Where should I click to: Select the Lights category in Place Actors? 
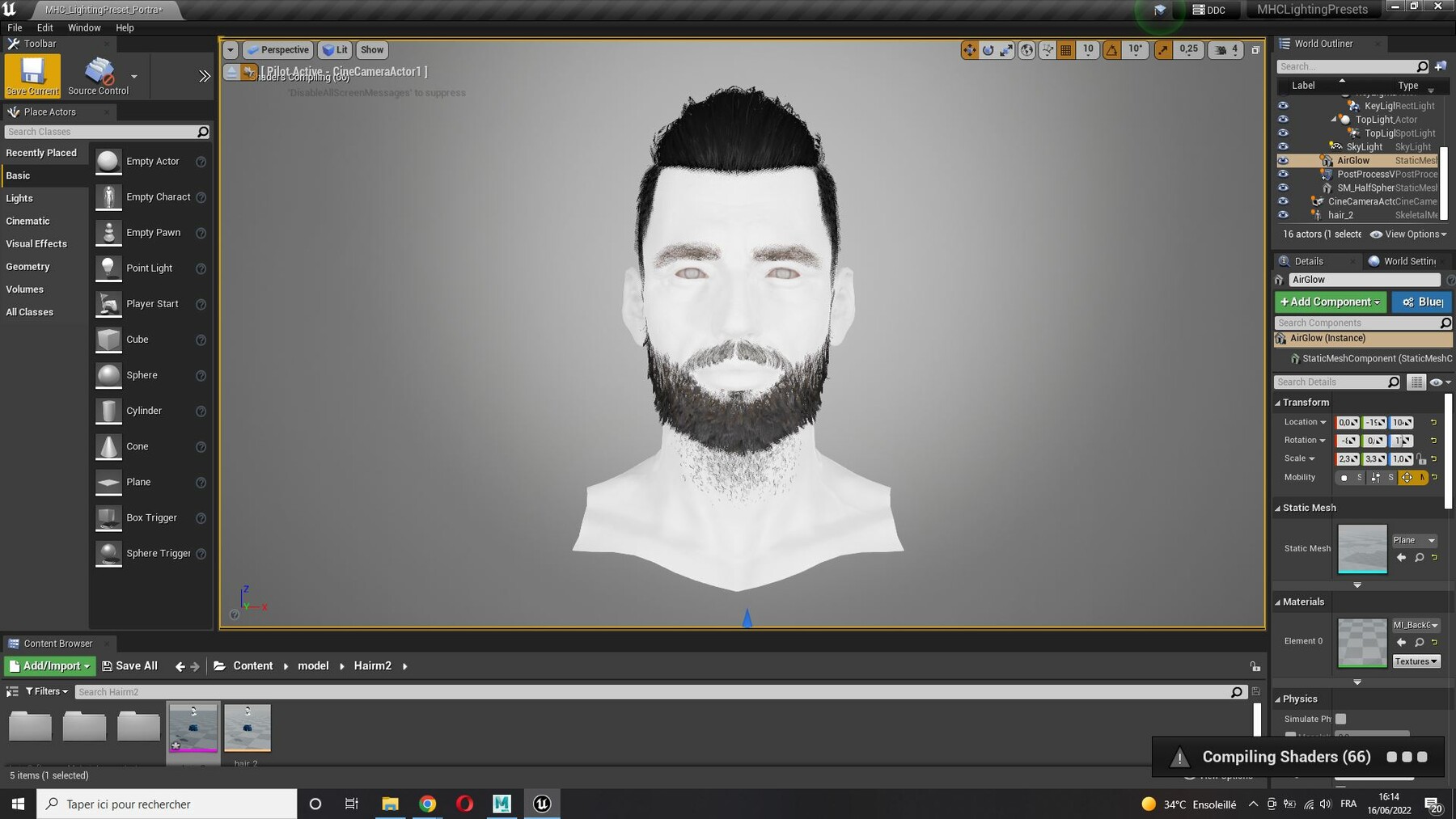pyautogui.click(x=19, y=198)
